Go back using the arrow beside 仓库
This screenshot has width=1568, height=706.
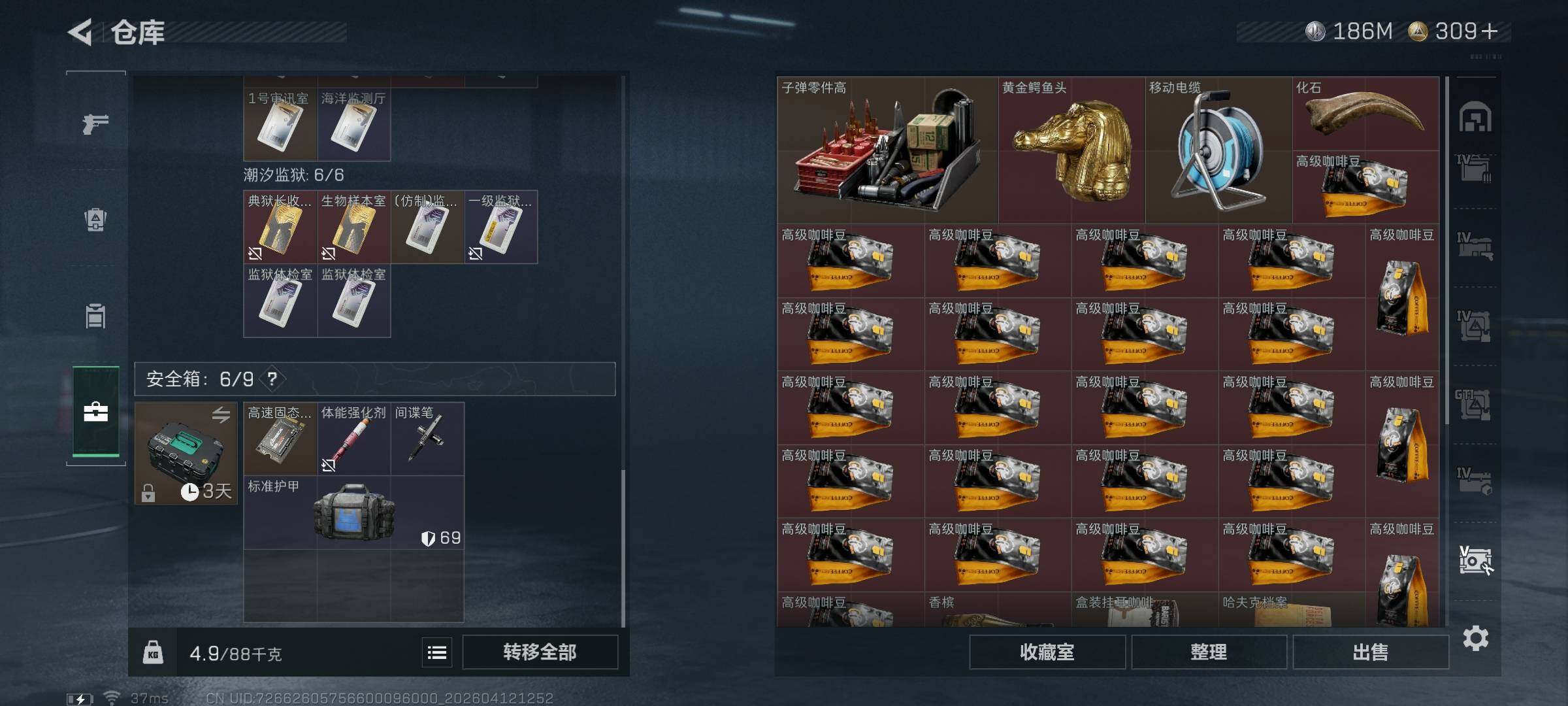(80, 32)
